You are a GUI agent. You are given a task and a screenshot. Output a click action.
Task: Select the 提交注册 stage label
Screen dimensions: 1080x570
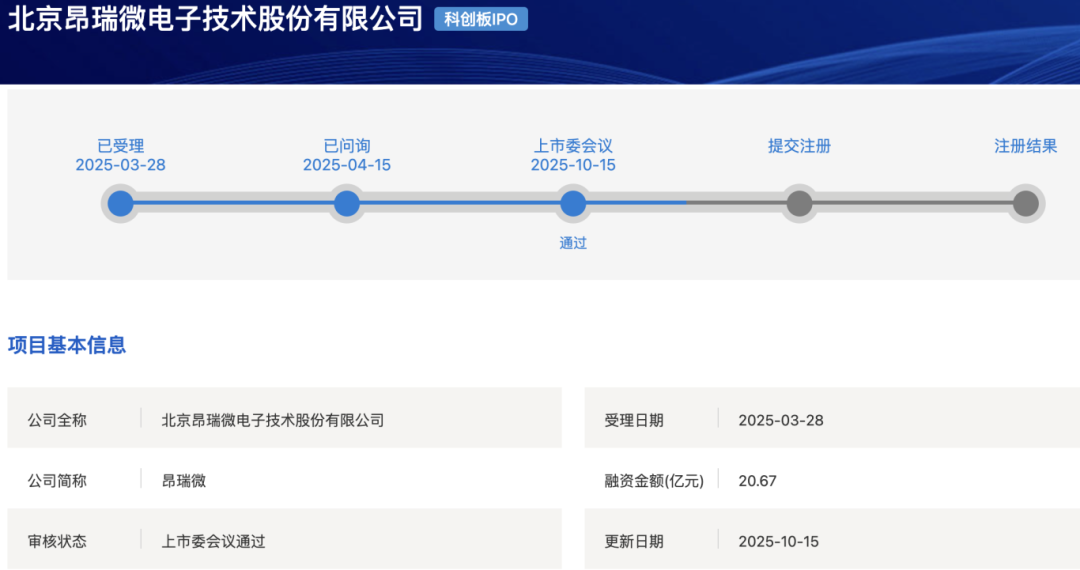799,146
